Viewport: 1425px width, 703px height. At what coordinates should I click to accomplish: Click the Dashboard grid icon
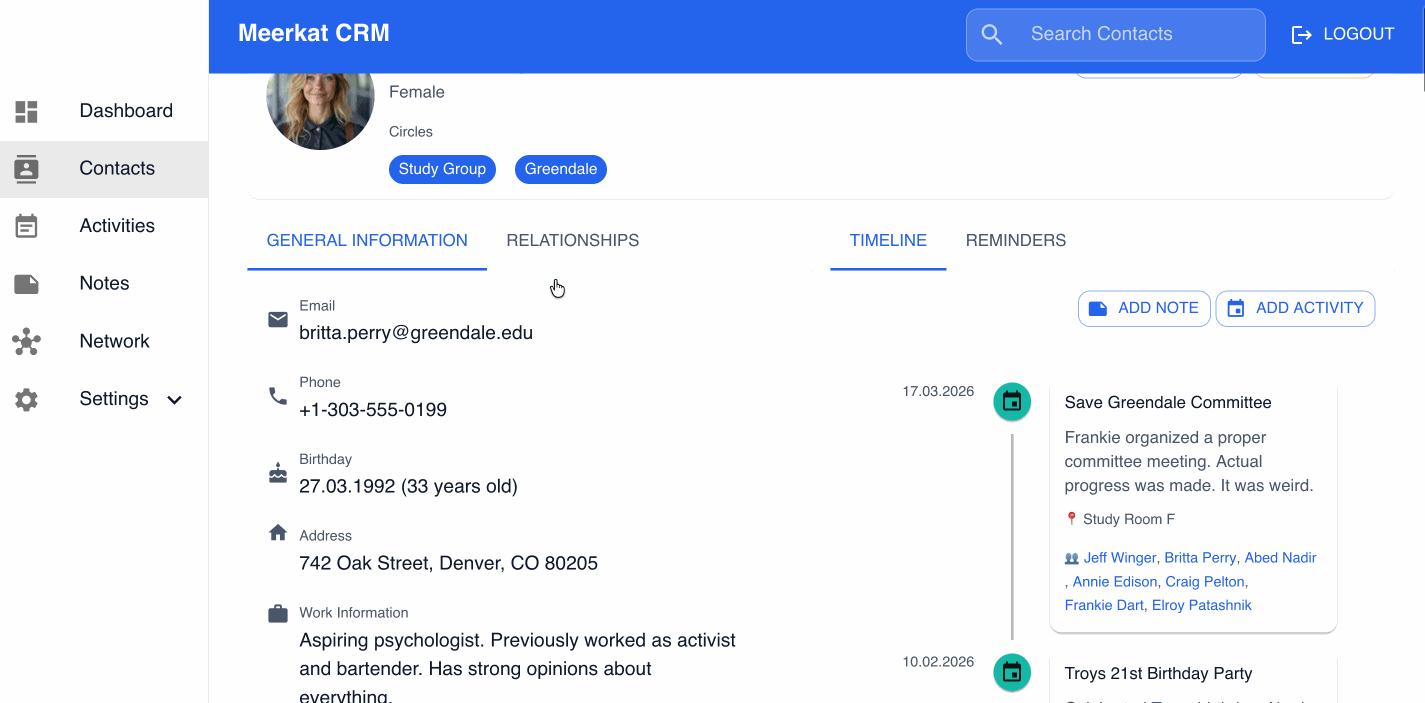tap(27, 111)
